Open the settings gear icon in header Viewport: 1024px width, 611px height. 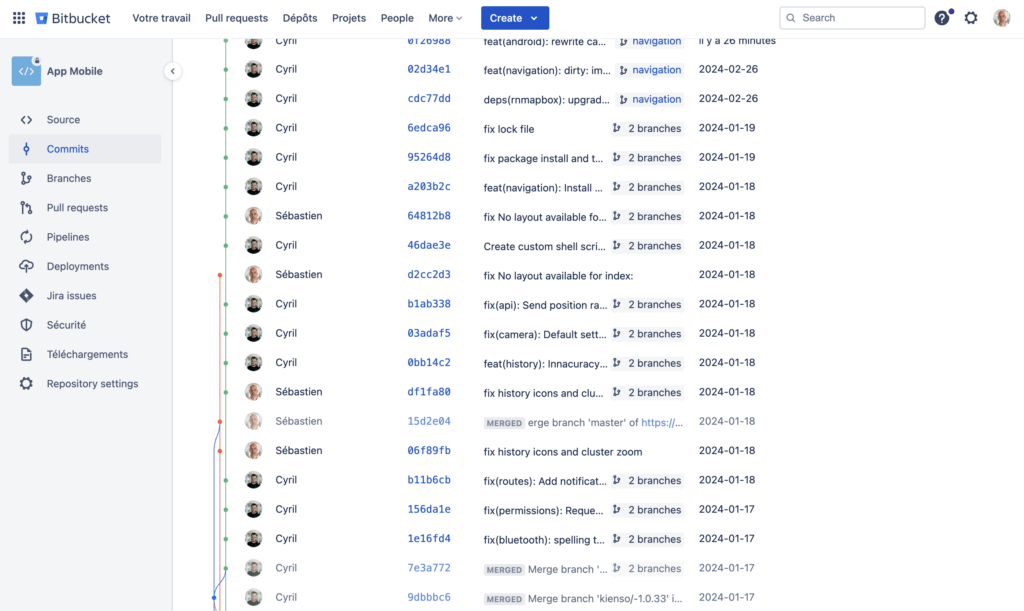click(x=971, y=18)
